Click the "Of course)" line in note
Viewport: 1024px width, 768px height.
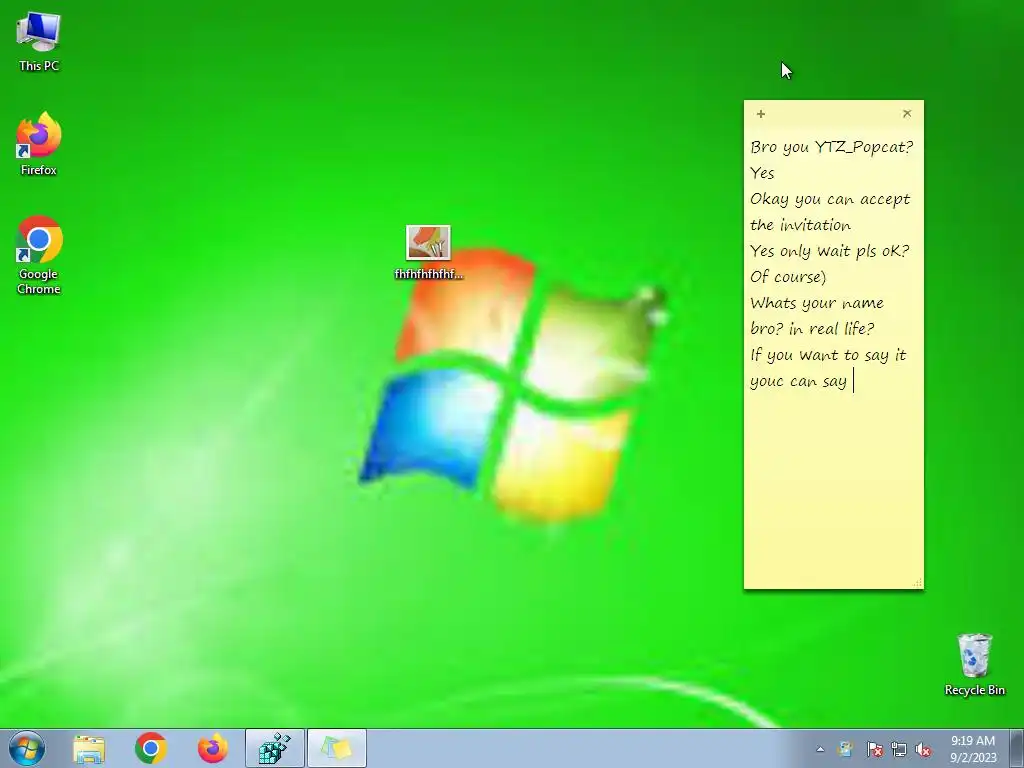(788, 277)
